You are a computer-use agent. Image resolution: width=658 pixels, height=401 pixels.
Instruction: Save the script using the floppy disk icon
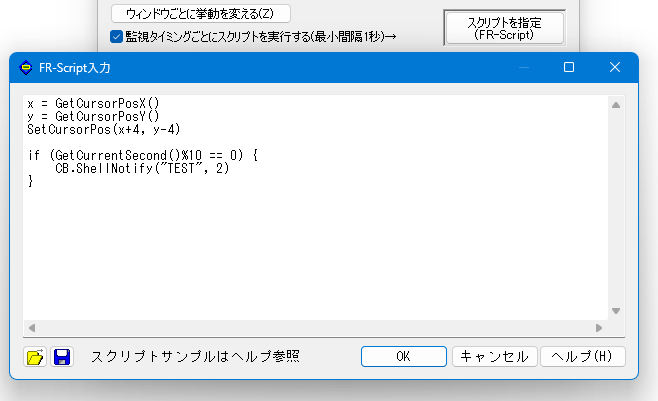62,357
